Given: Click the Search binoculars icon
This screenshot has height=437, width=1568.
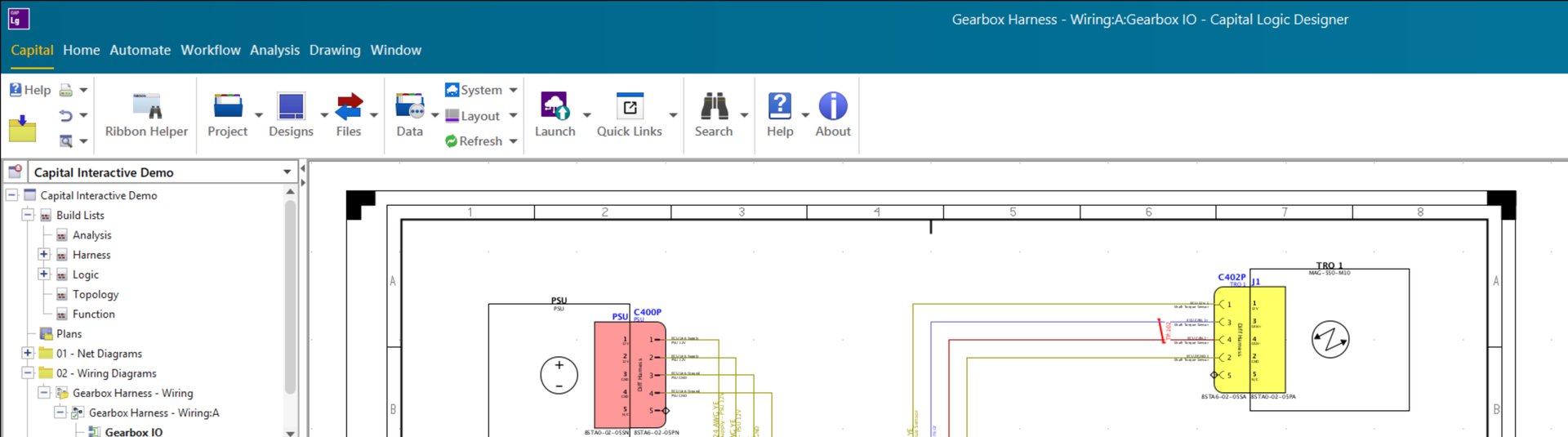Looking at the screenshot, I should click(714, 106).
